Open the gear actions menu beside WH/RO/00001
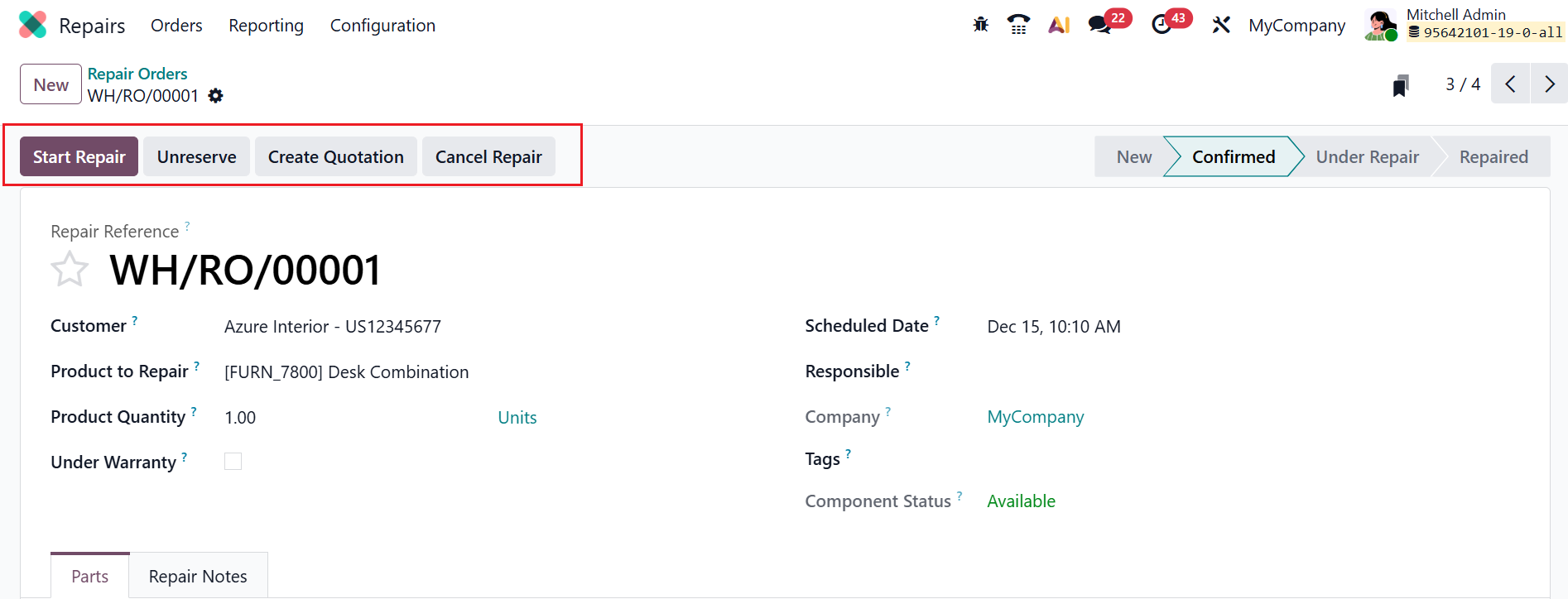 (x=216, y=96)
